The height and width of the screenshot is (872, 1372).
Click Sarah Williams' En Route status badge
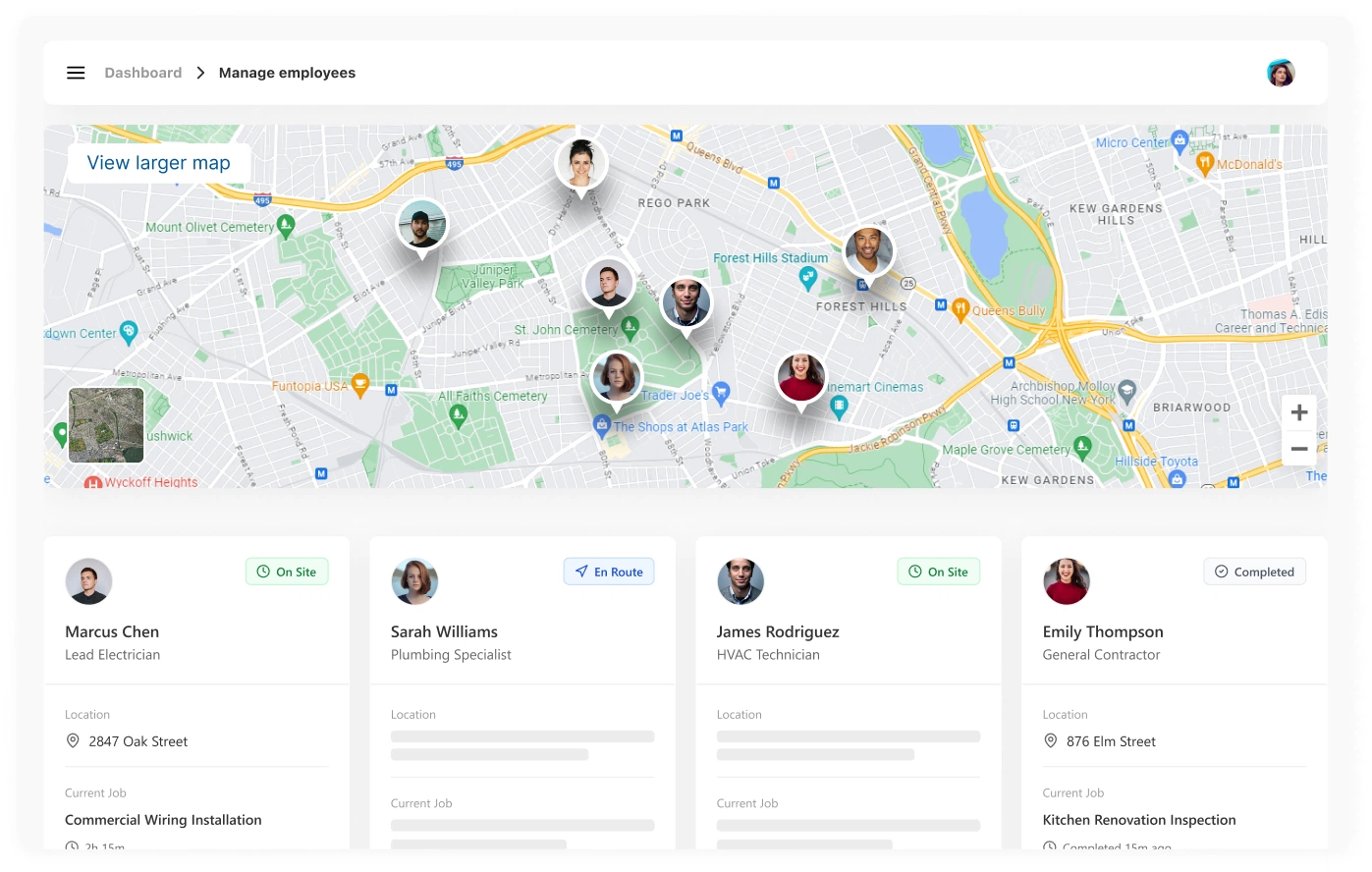609,572
